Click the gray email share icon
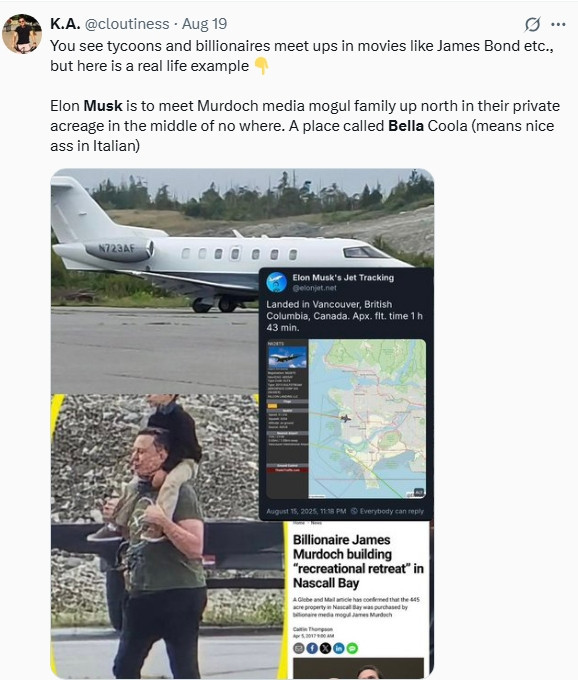This screenshot has height=680, width=578. (299, 648)
